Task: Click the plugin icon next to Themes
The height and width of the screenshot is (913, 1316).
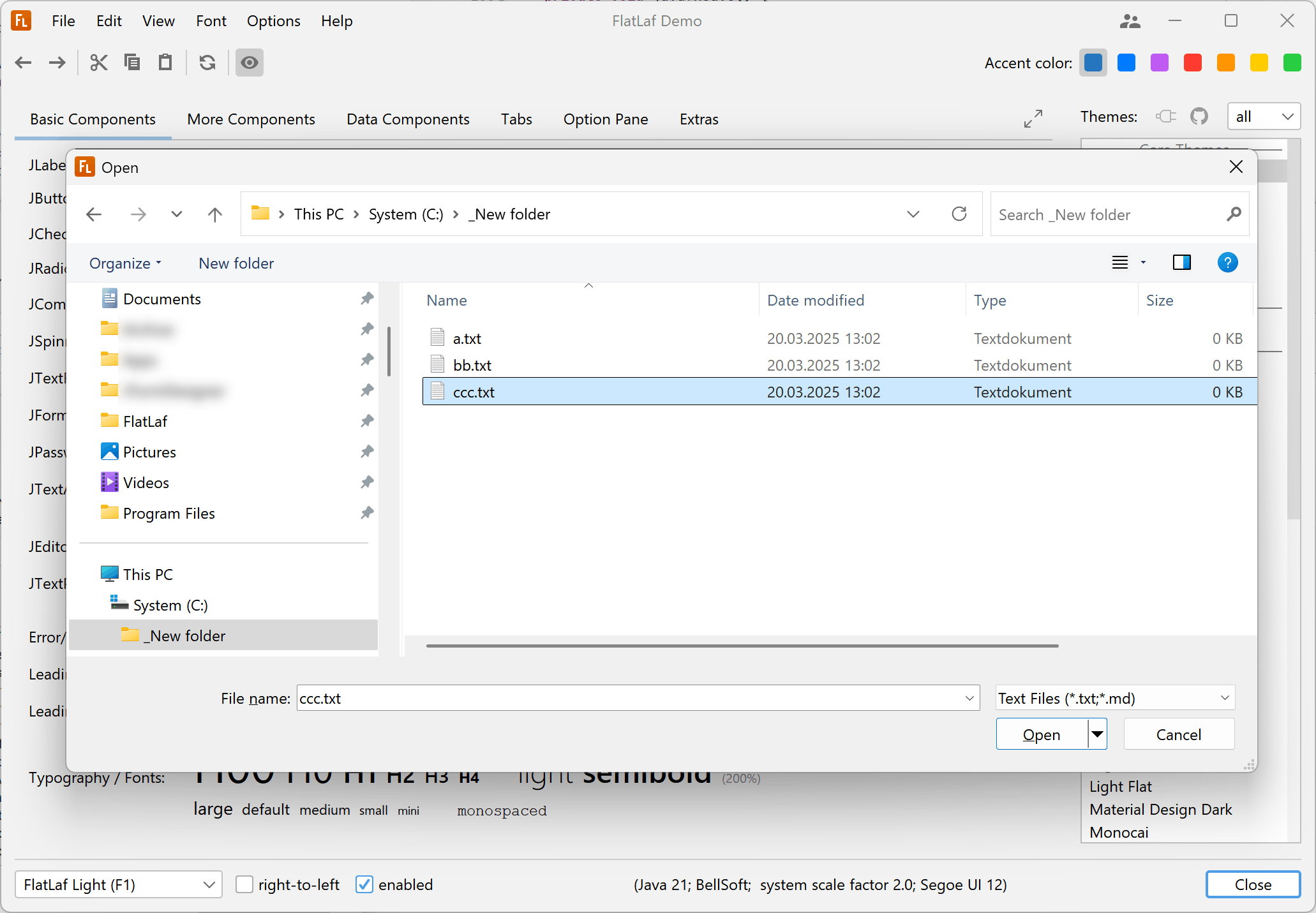Action: pos(1166,116)
